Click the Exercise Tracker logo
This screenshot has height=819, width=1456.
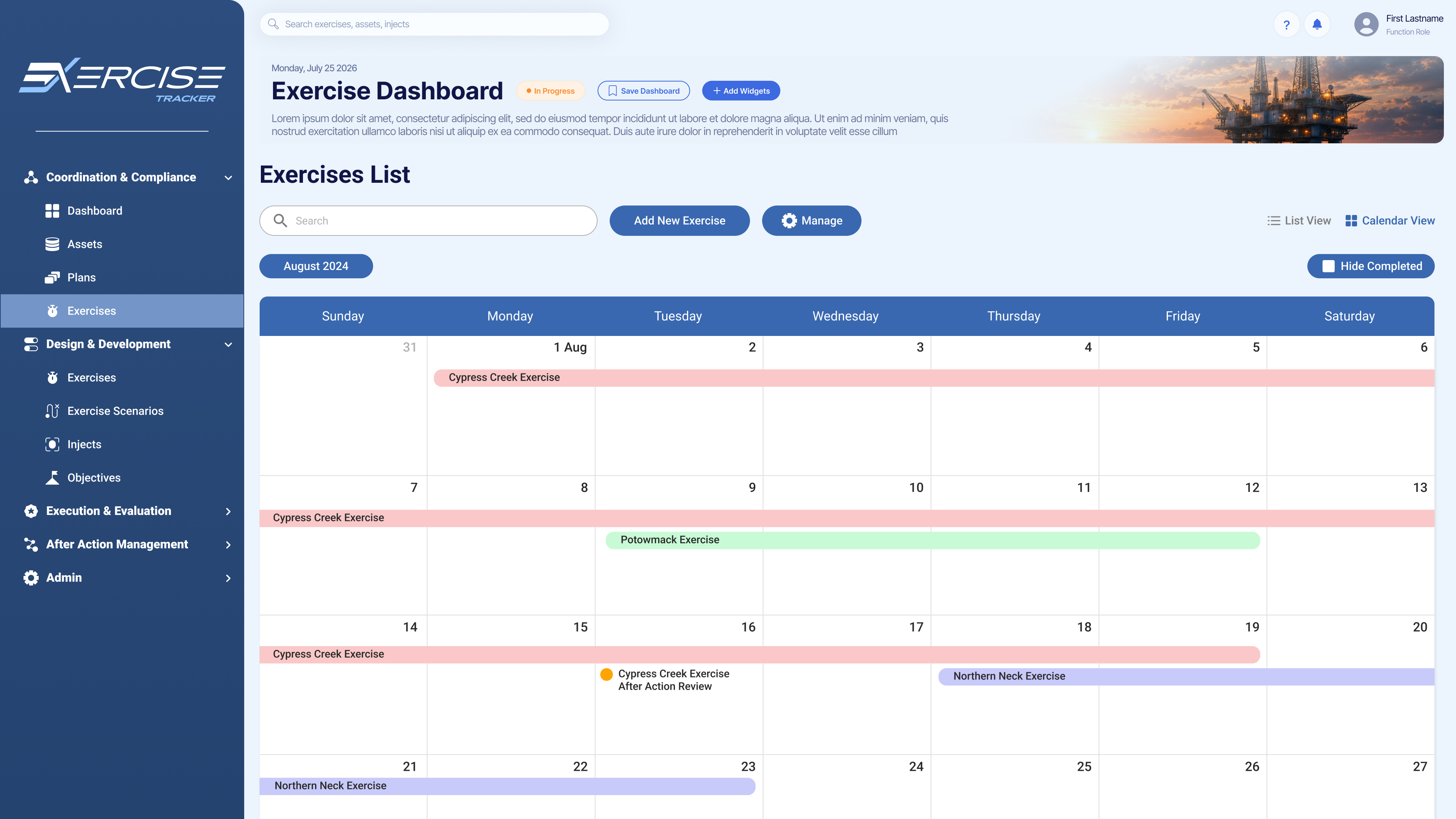tap(122, 80)
